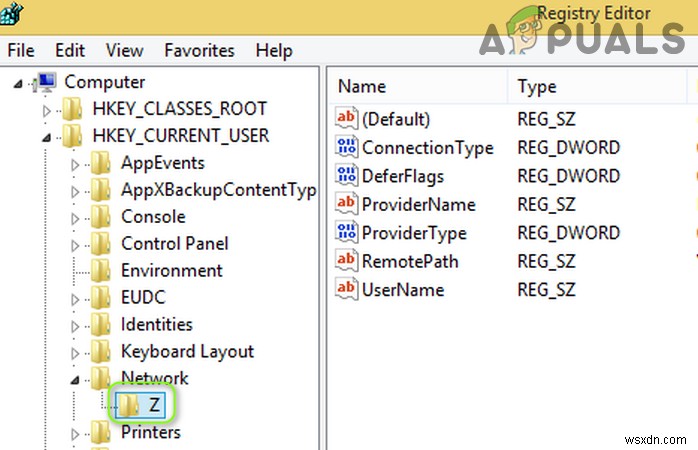Image resolution: width=698 pixels, height=450 pixels.
Task: Expand the HKEY_CLASSES_ROOT node
Action: tap(46, 110)
